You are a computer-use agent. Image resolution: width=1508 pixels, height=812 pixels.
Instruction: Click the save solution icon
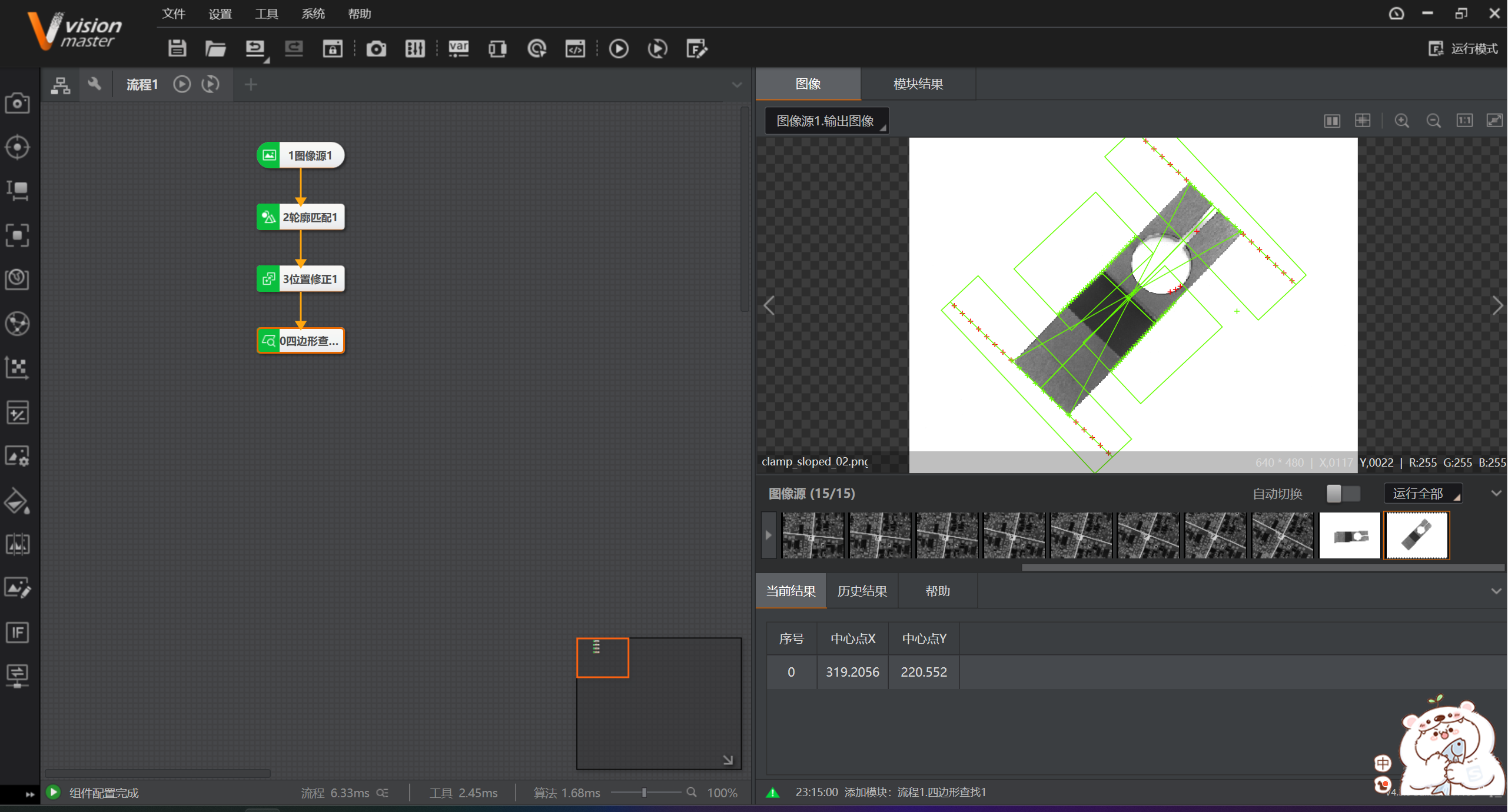(x=177, y=48)
